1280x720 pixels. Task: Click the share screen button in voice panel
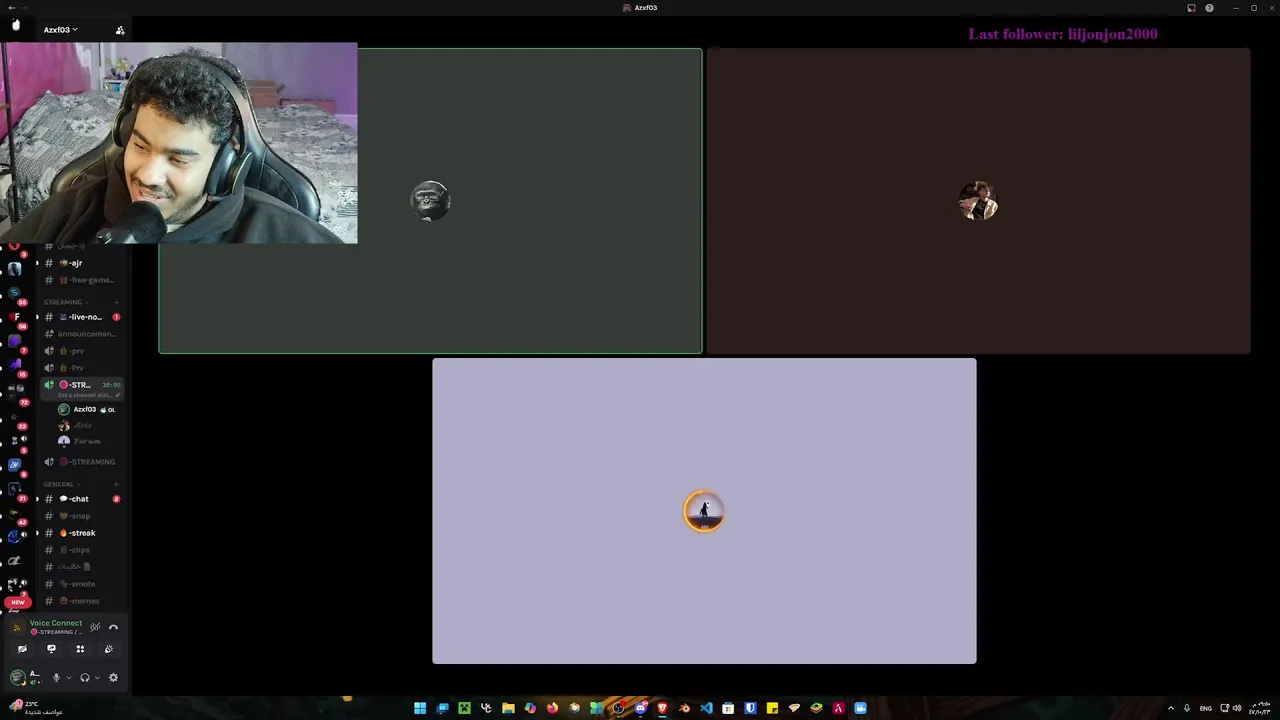51,649
